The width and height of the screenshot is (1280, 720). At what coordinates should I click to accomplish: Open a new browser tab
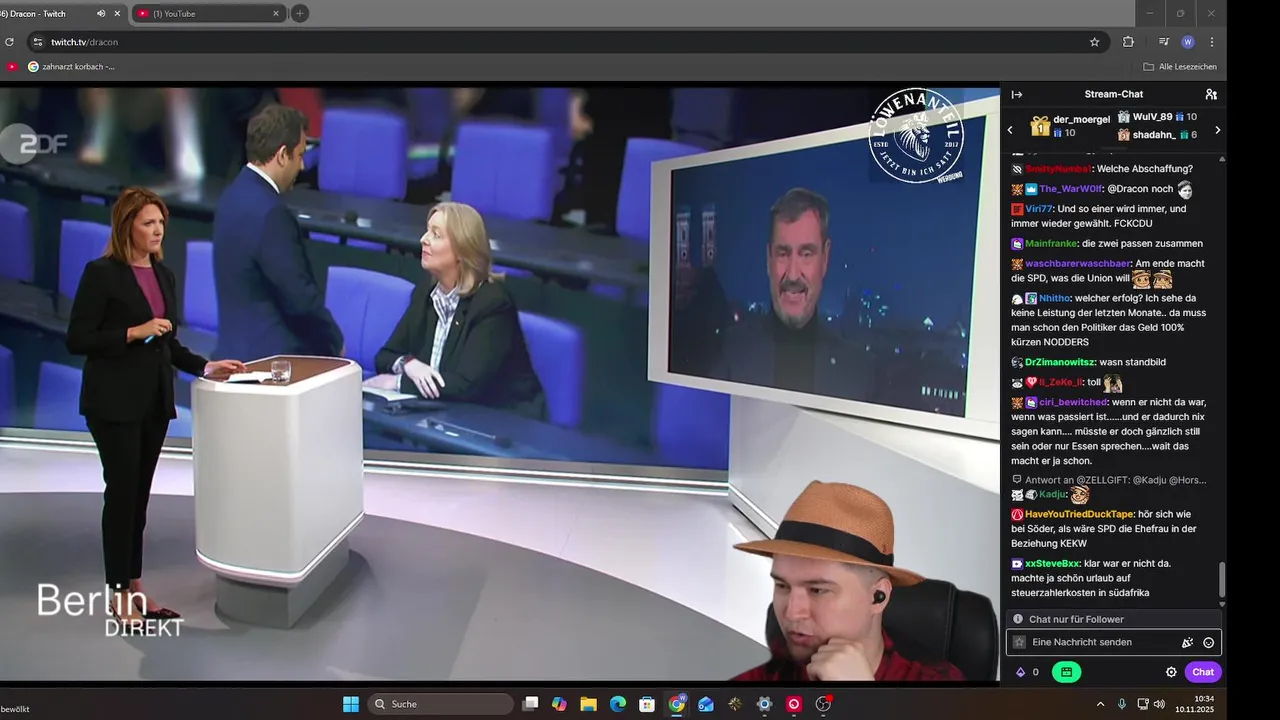pyautogui.click(x=300, y=13)
